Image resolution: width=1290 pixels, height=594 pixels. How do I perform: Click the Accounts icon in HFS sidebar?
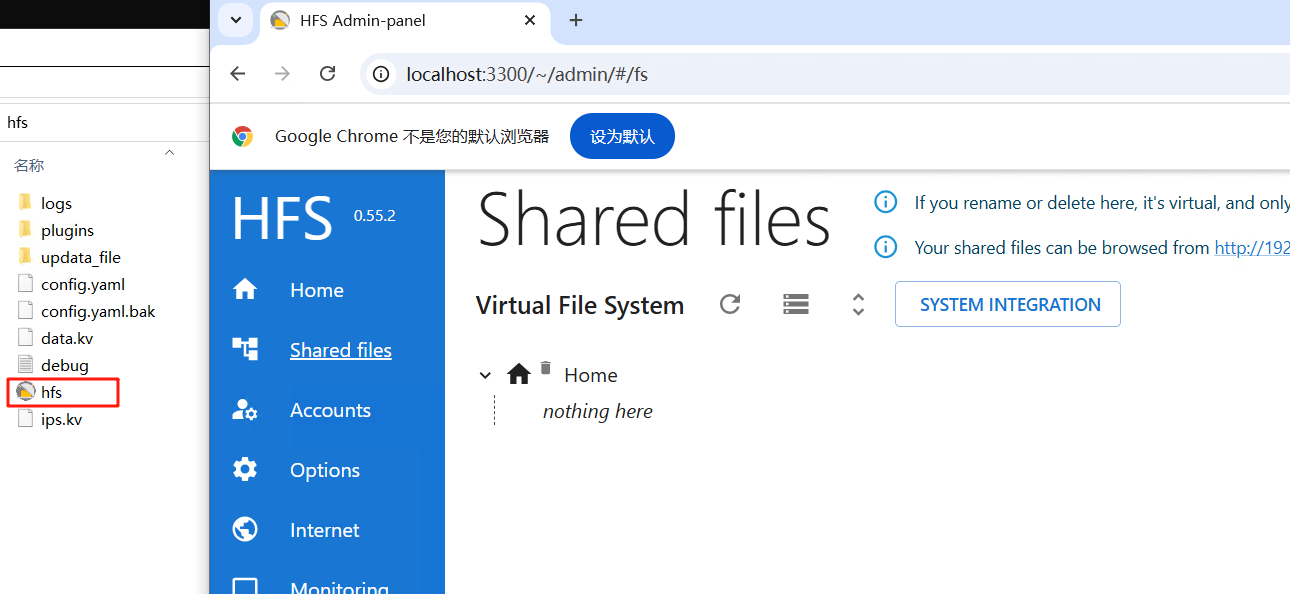pyautogui.click(x=245, y=410)
